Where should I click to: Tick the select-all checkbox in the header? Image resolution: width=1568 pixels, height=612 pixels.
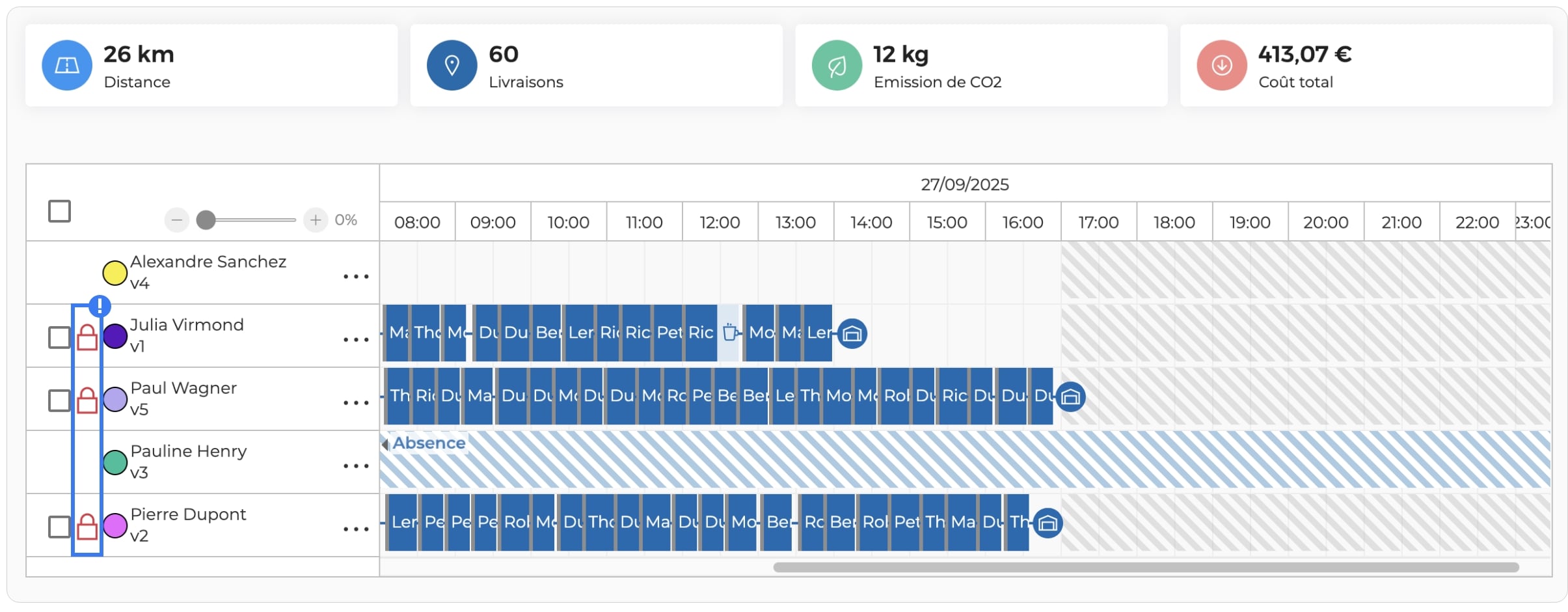[x=59, y=211]
